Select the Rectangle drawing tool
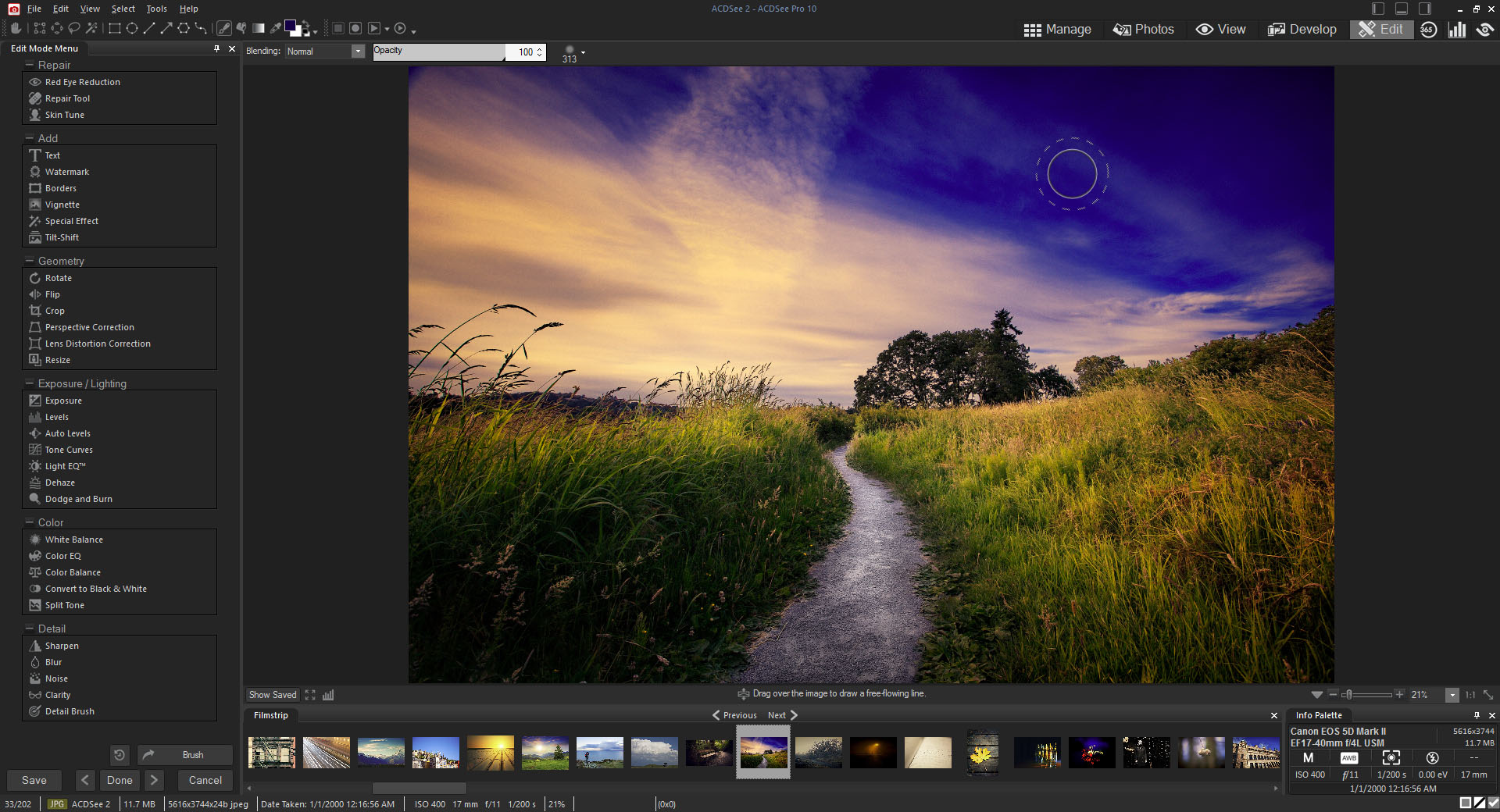Screen dimensions: 1500x812 114,28
